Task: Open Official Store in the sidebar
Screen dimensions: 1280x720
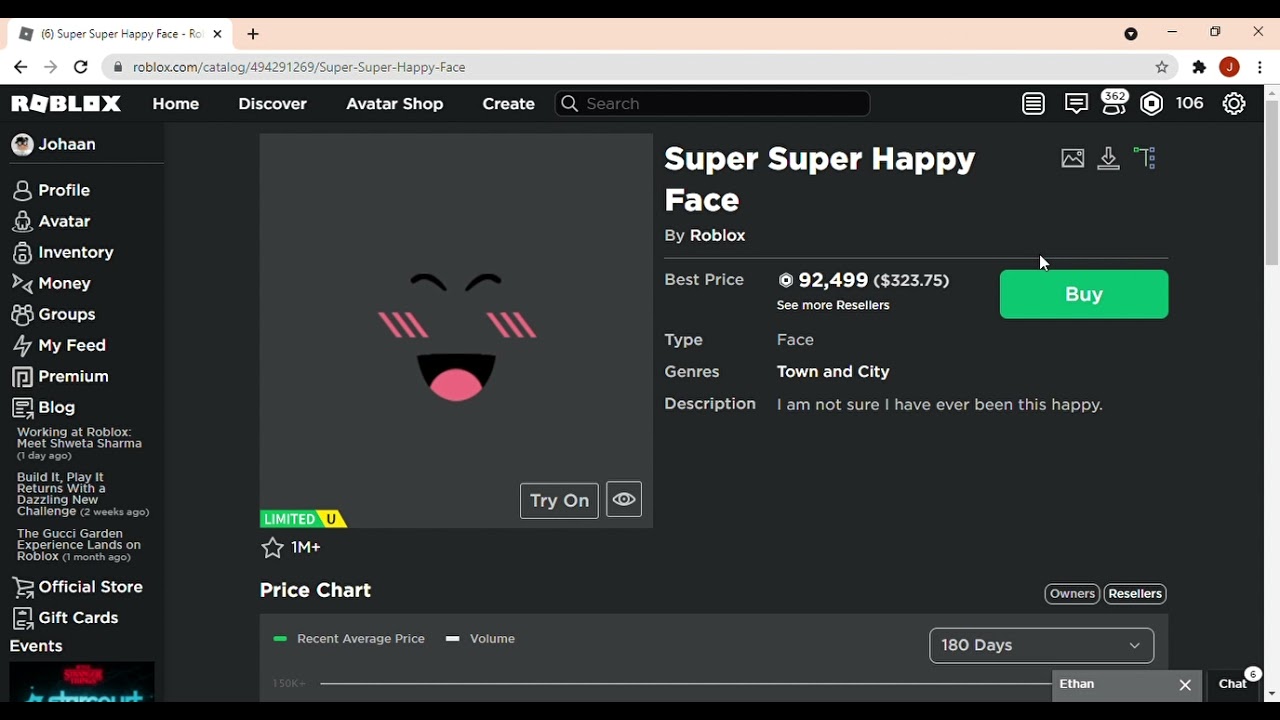Action: 78,587
